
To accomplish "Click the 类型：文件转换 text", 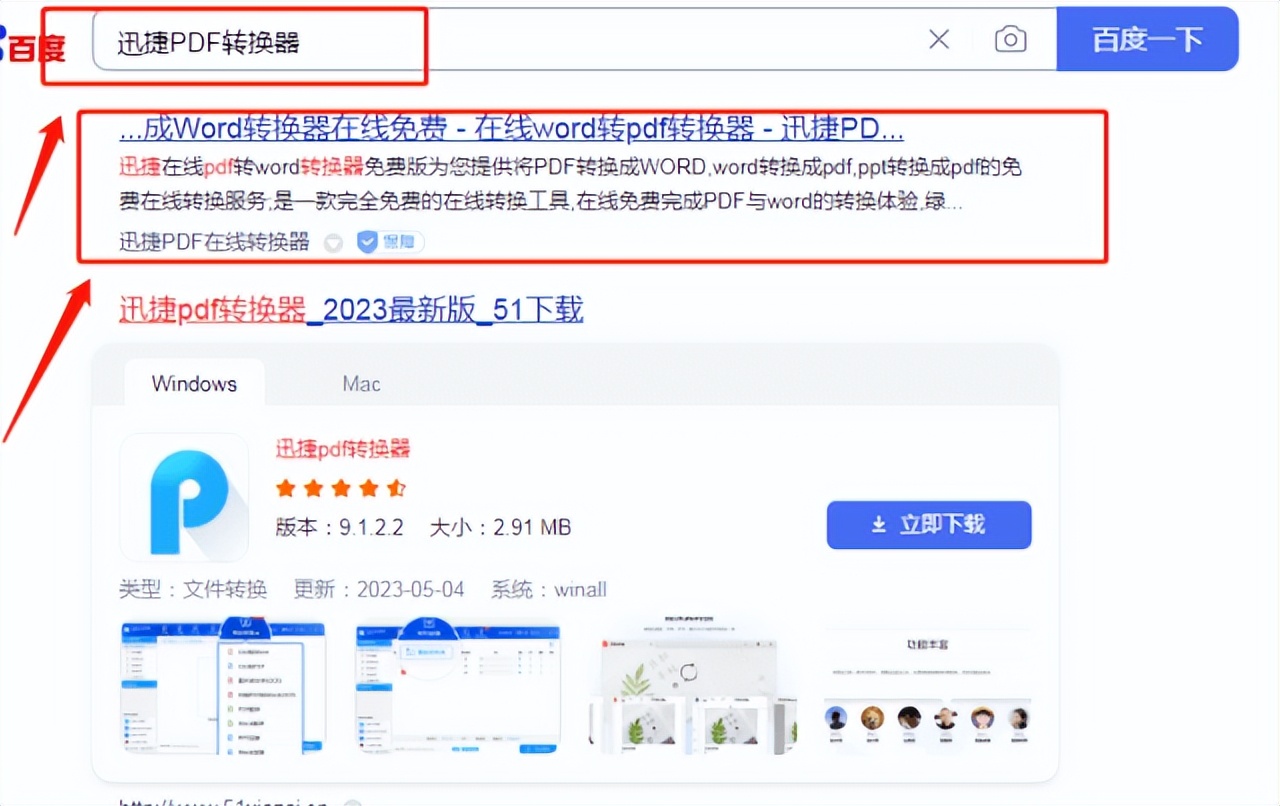I will [x=193, y=589].
